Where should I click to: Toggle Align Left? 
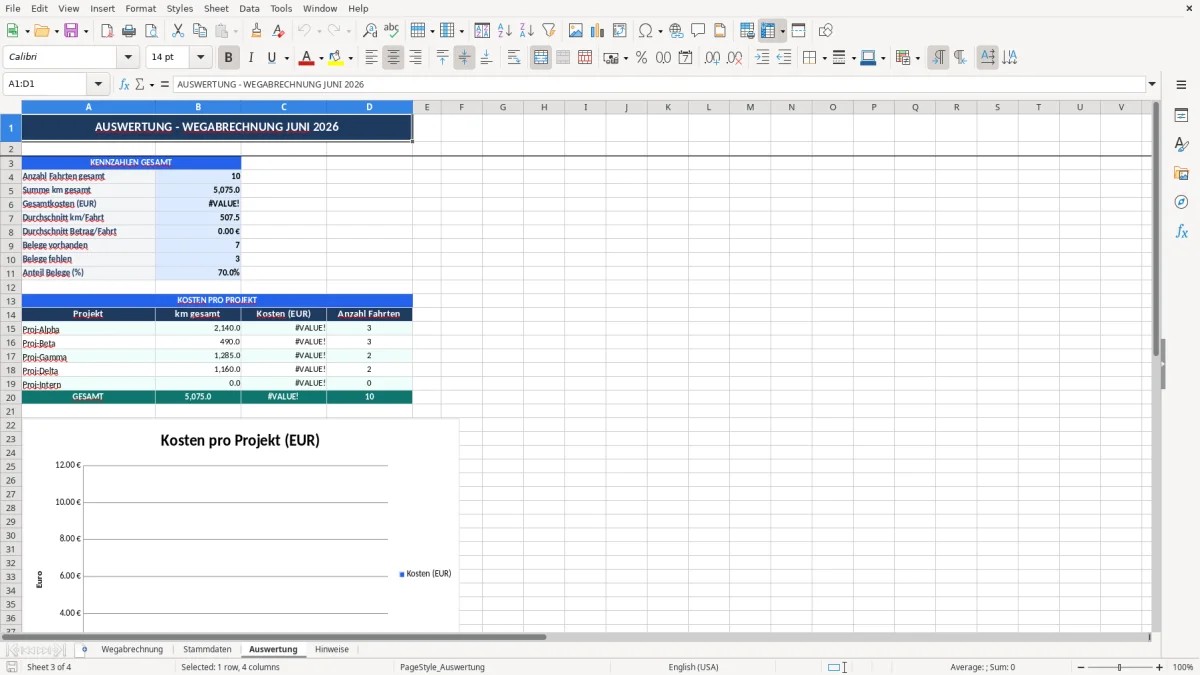371,58
